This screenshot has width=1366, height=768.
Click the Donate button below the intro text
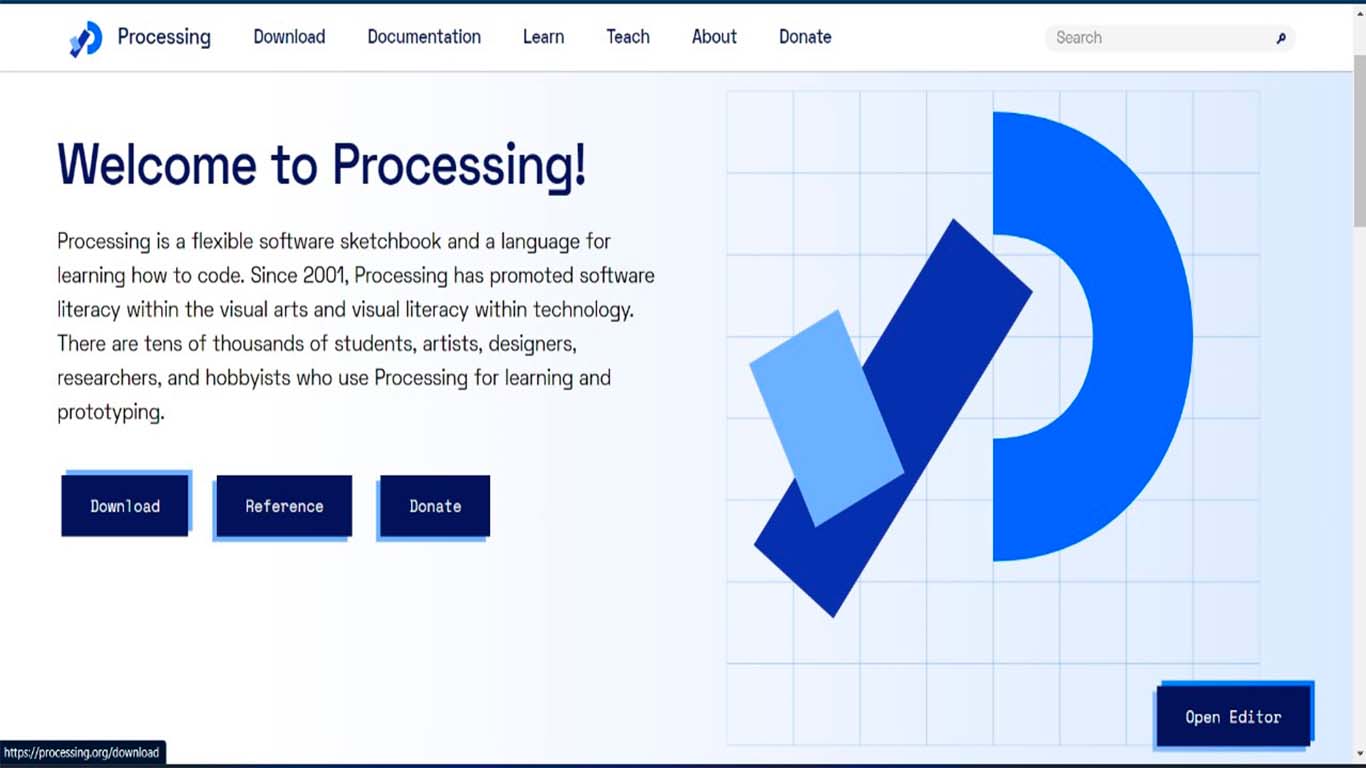[435, 506]
